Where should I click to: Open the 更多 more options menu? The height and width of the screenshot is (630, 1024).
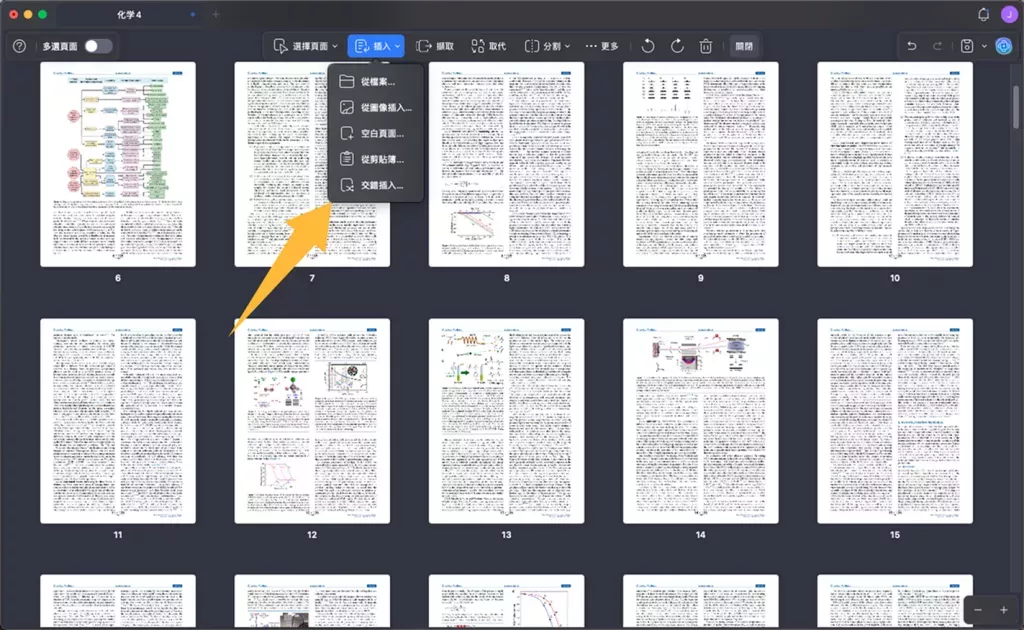[602, 46]
